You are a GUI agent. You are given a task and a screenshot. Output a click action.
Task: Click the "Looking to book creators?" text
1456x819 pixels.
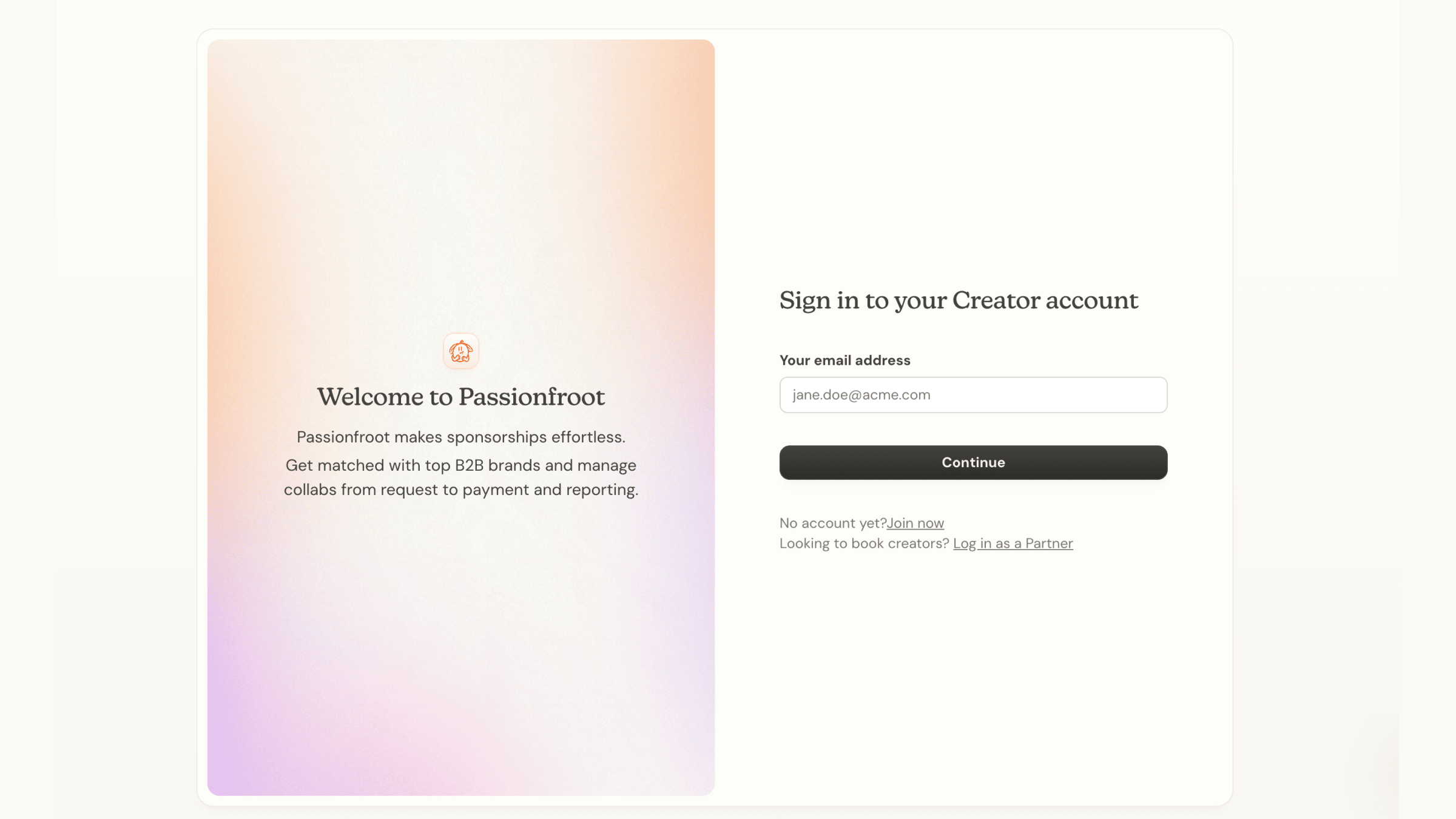pos(864,544)
